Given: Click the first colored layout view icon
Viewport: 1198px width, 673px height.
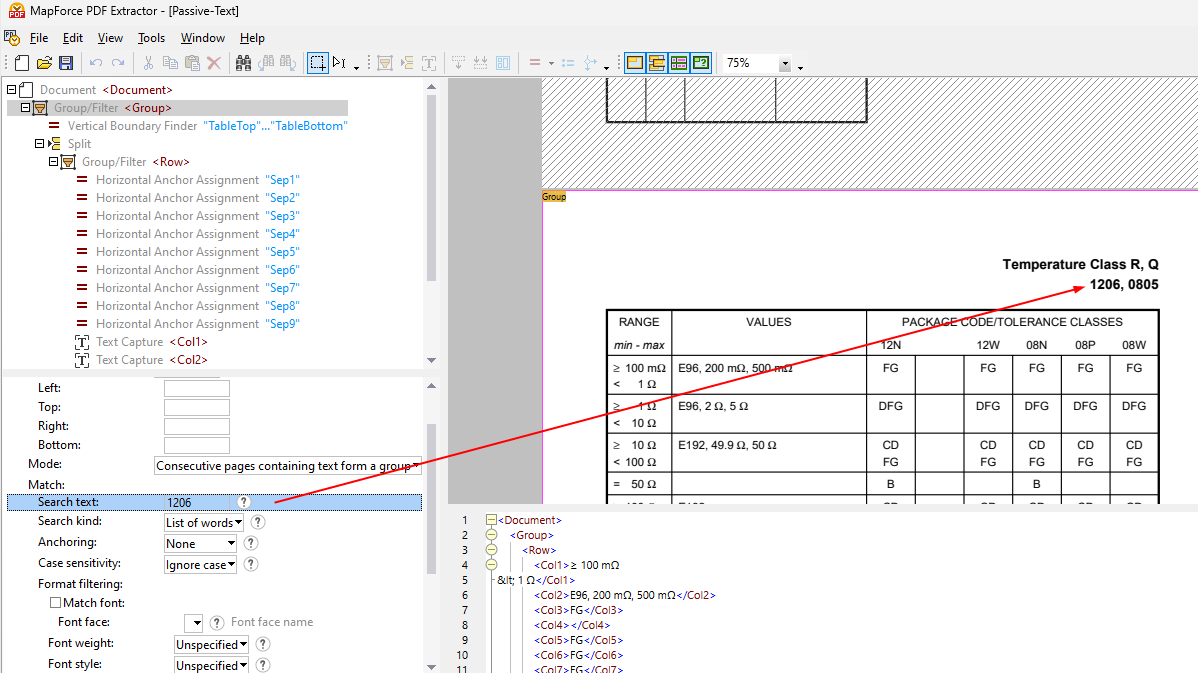Looking at the screenshot, I should (x=634, y=62).
